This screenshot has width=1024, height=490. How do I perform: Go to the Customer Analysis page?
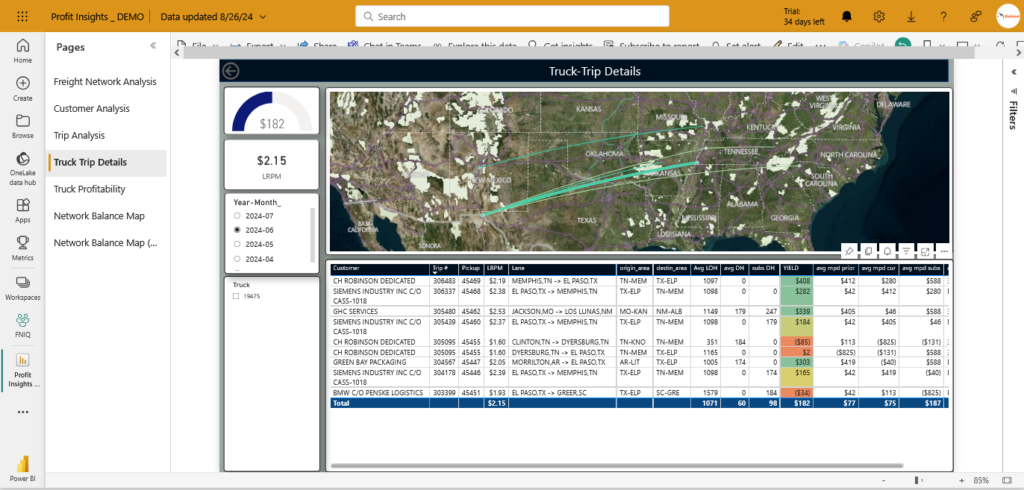pyautogui.click(x=91, y=108)
